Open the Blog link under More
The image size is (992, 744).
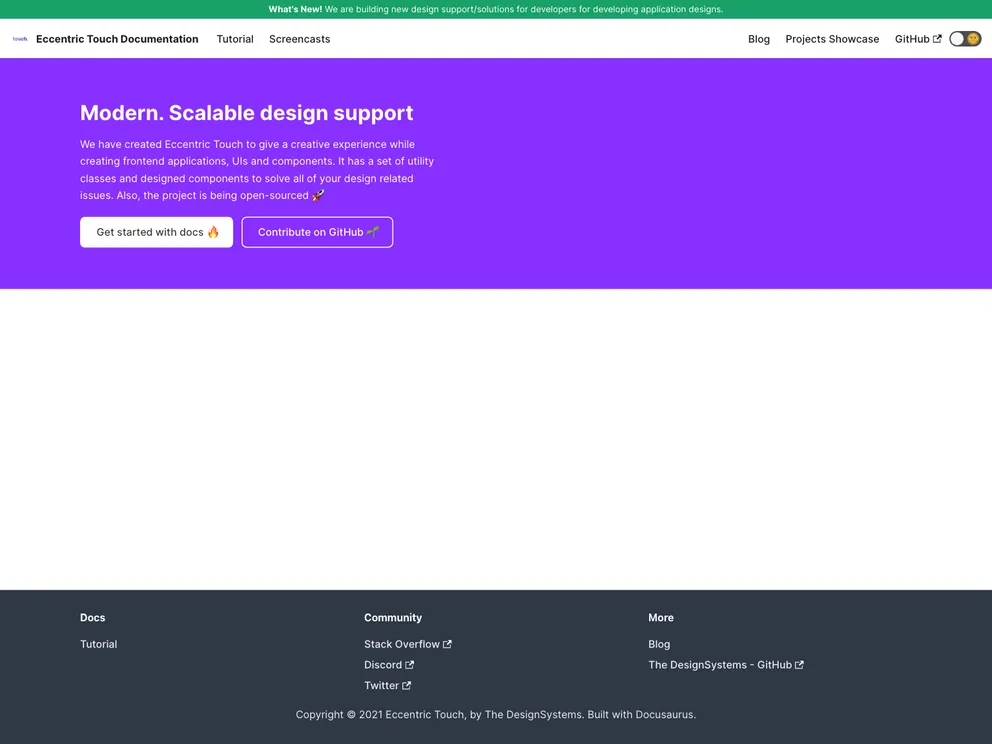tap(659, 644)
